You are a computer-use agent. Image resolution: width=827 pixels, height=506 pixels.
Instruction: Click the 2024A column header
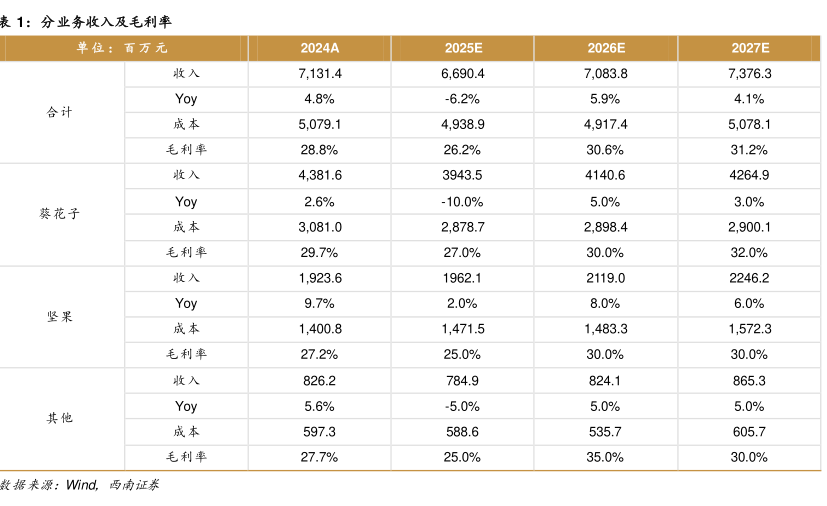click(x=320, y=48)
